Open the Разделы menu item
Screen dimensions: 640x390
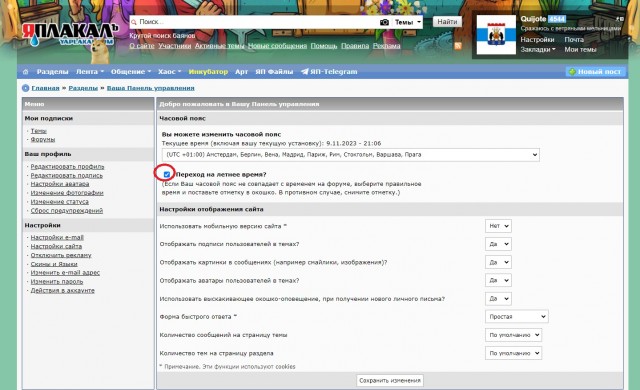52,72
